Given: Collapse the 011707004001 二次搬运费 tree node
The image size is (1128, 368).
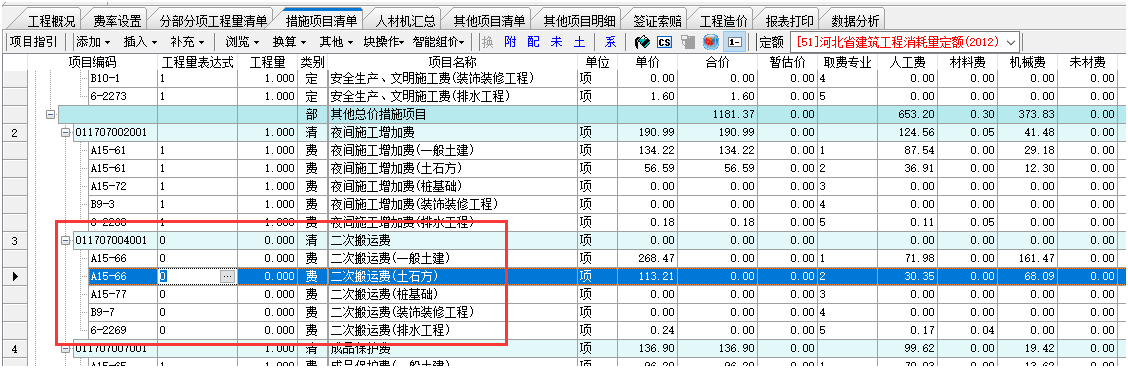Looking at the screenshot, I should (65, 240).
